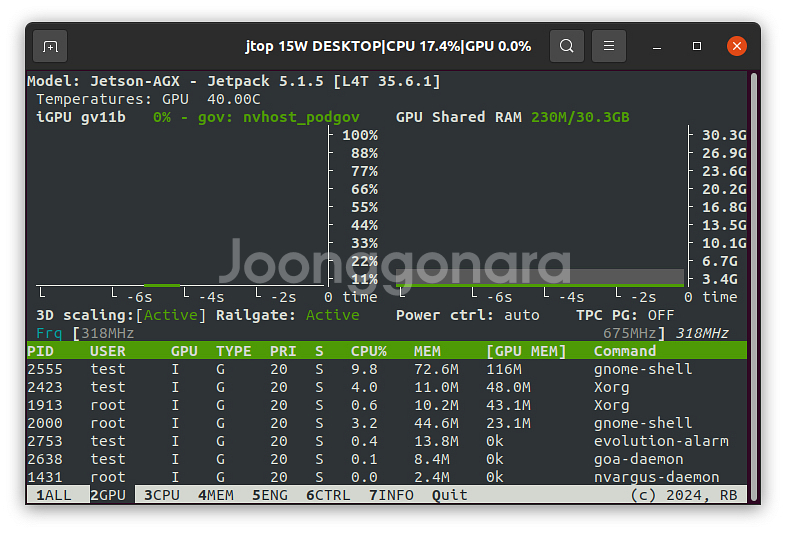Select process row PID 2555
Viewport: 786px width, 533px height.
click(x=386, y=370)
